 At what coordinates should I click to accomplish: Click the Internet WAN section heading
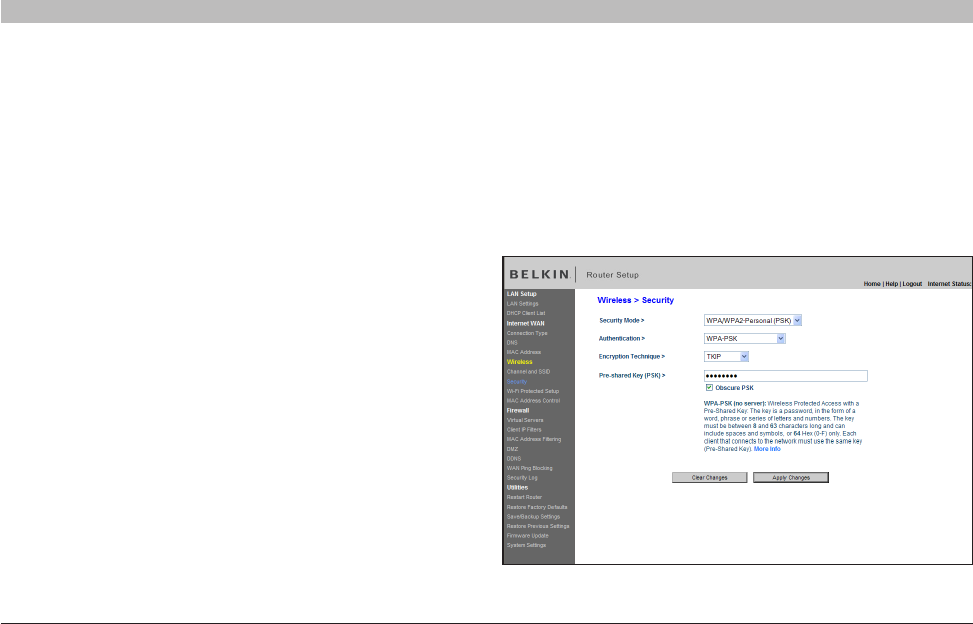526,323
